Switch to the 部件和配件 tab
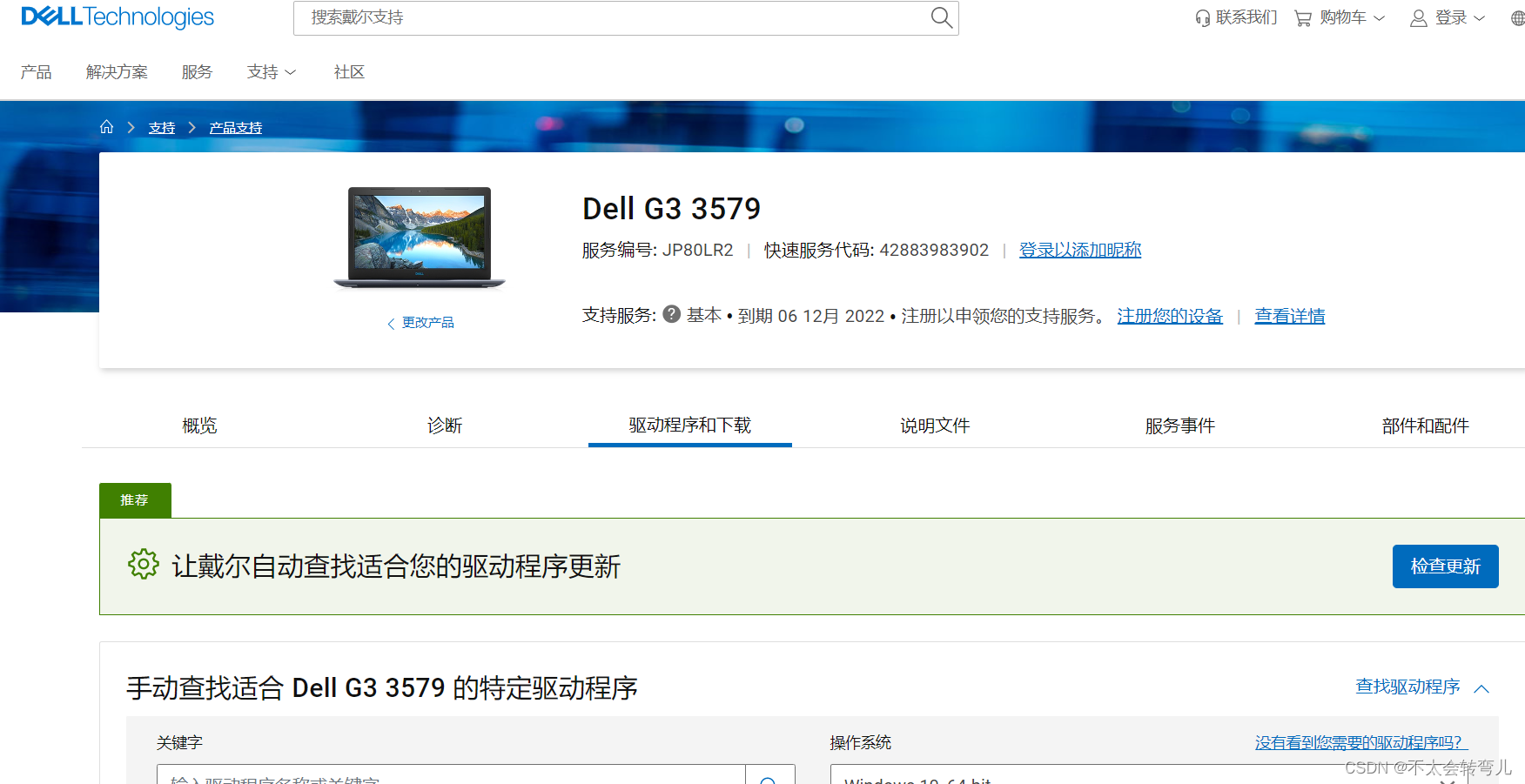The image size is (1525, 784). 1425,426
